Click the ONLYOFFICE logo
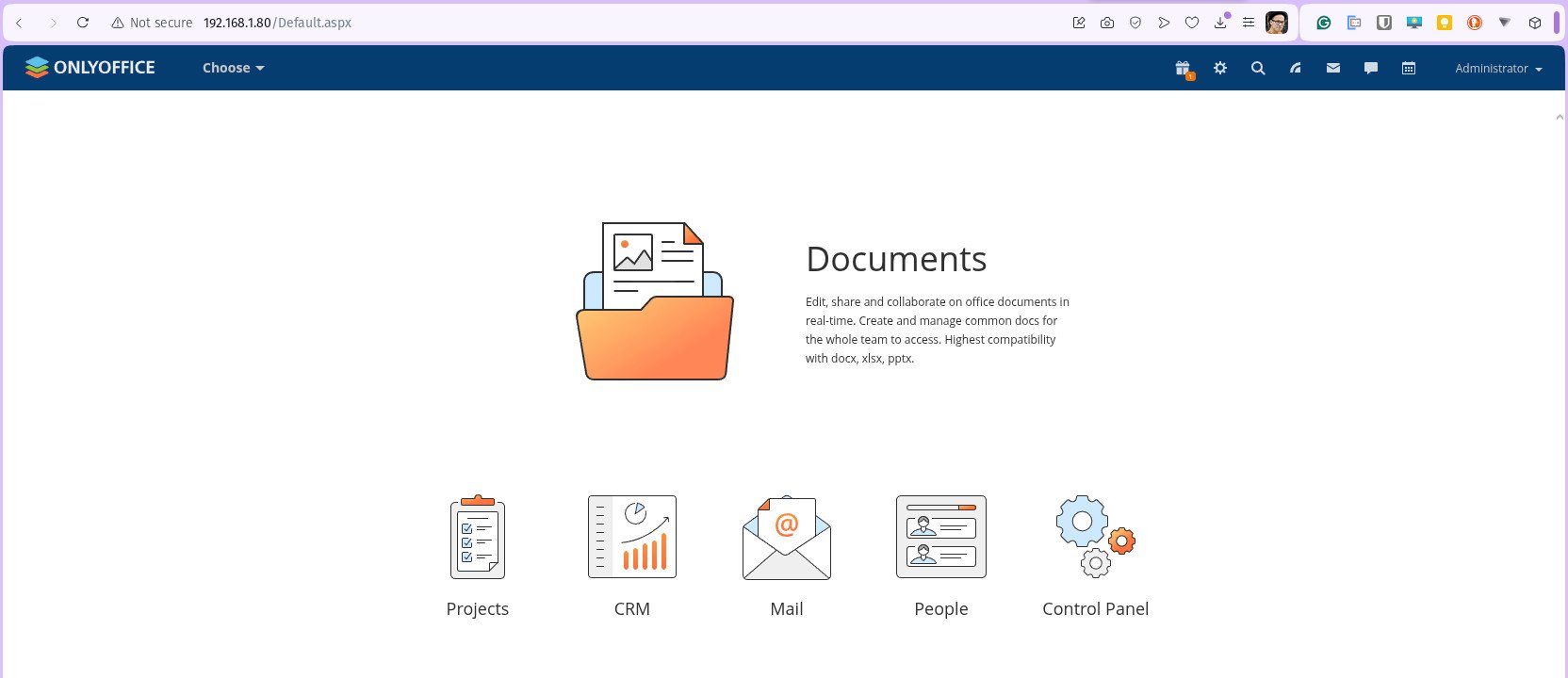This screenshot has width=1568, height=678. click(x=90, y=68)
